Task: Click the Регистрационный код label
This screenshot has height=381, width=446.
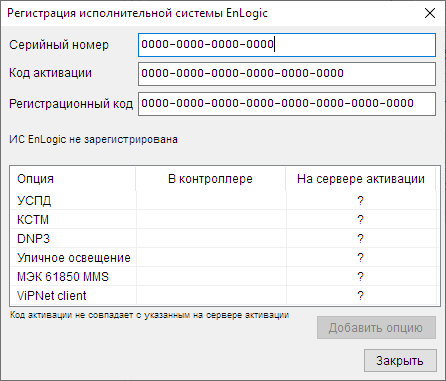Action: 71,104
